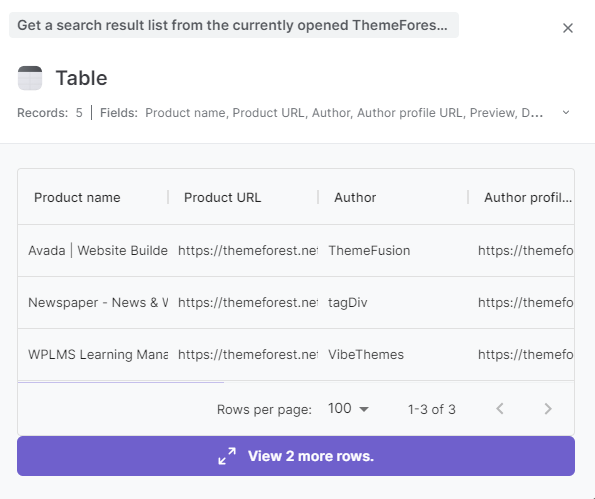Go to the previous page arrow
This screenshot has height=499, width=595.
click(500, 409)
